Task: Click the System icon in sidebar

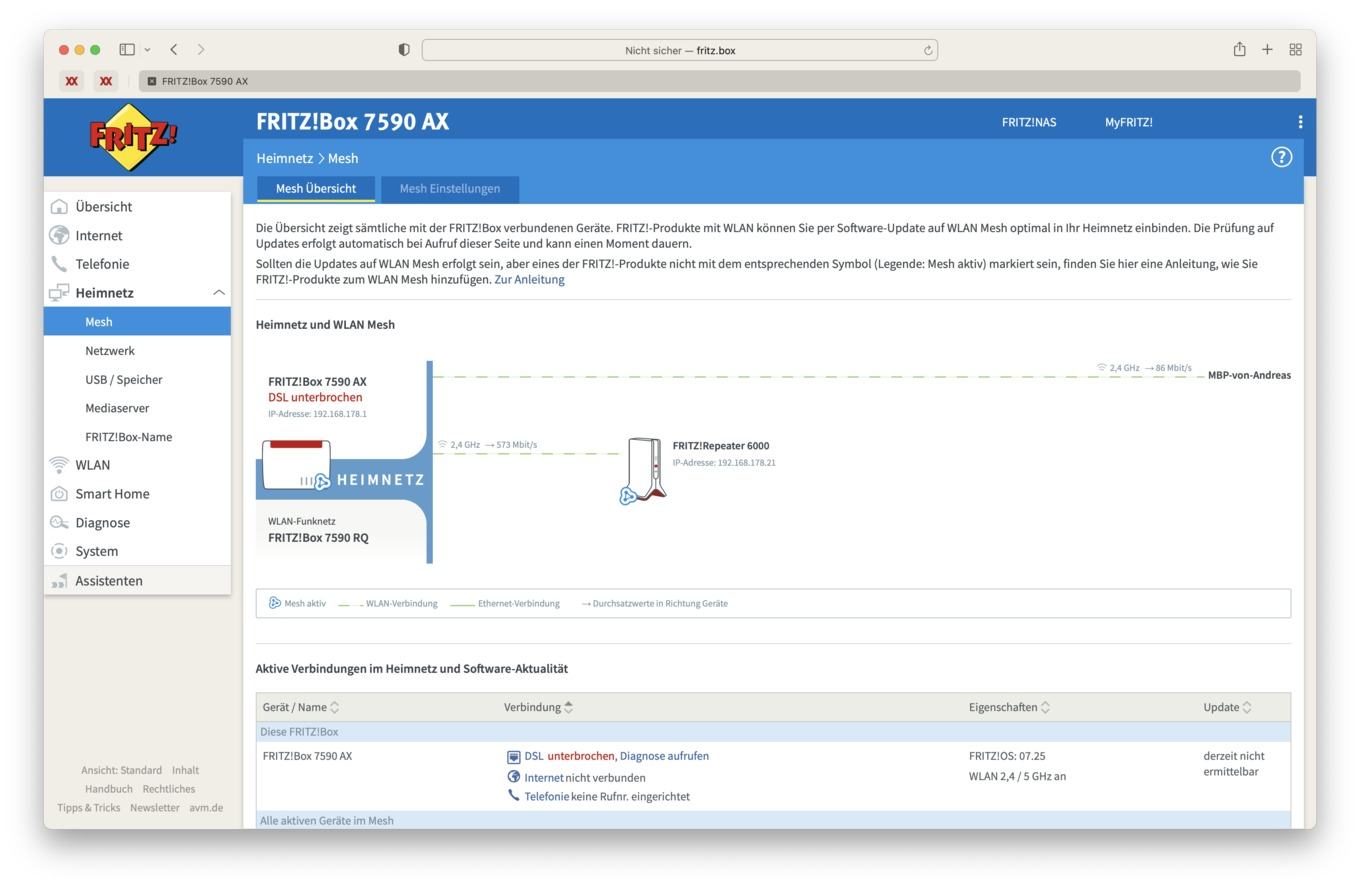Action: (59, 551)
